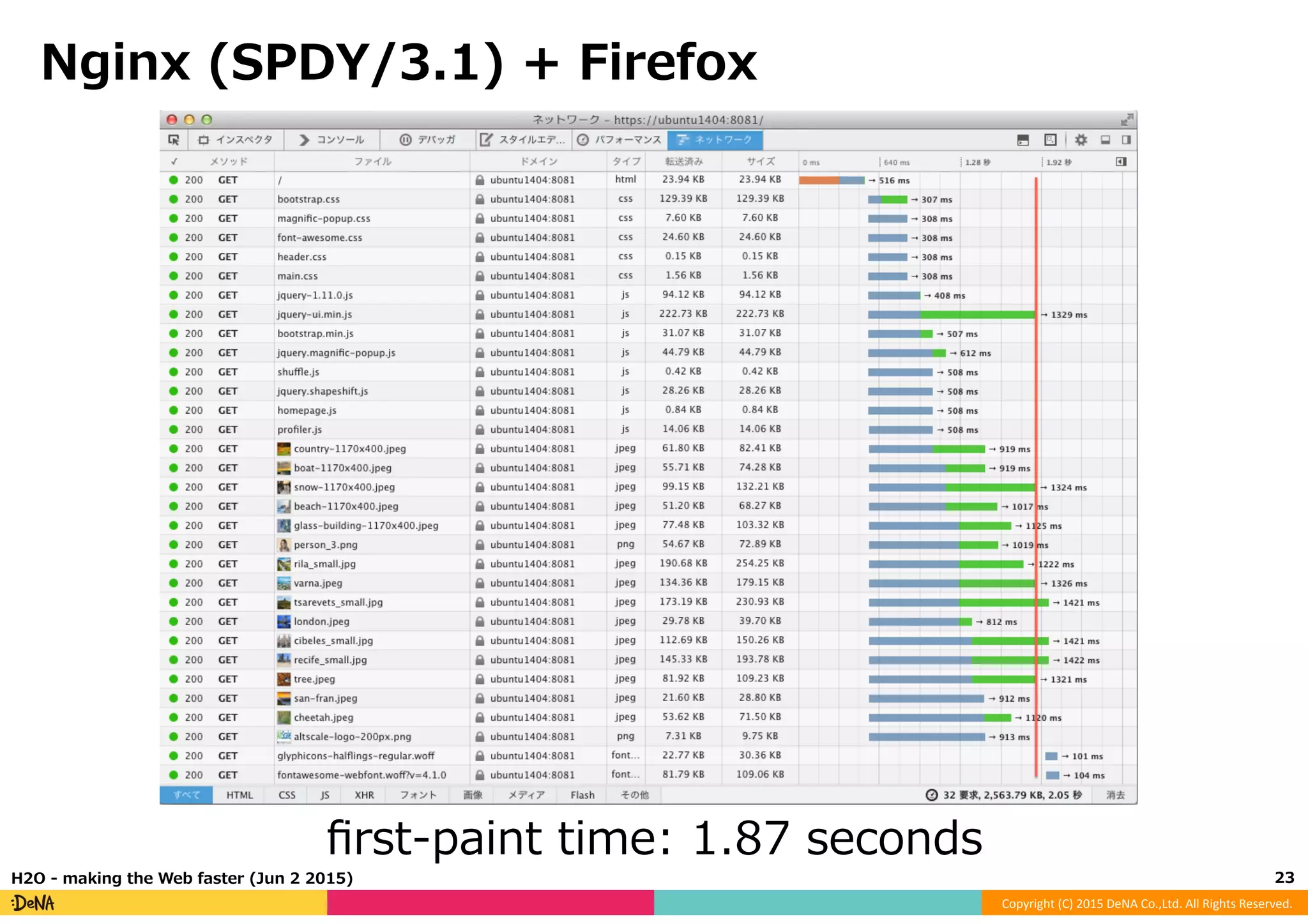
Task: Sort by the メソッド (Method) column header
Action: [x=229, y=162]
